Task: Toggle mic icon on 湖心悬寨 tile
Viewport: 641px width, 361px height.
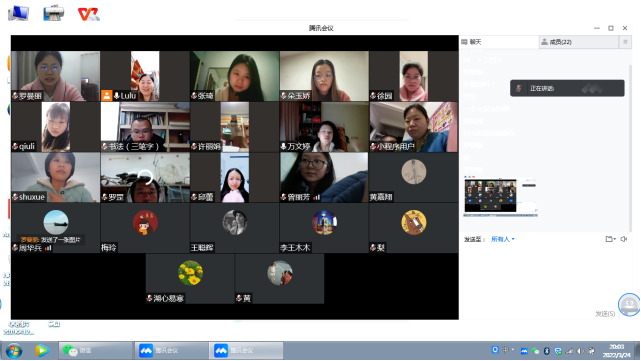Action: tap(150, 298)
